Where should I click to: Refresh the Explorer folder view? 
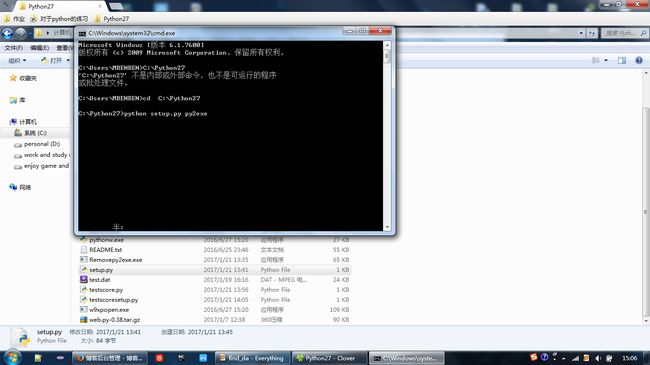point(592,33)
